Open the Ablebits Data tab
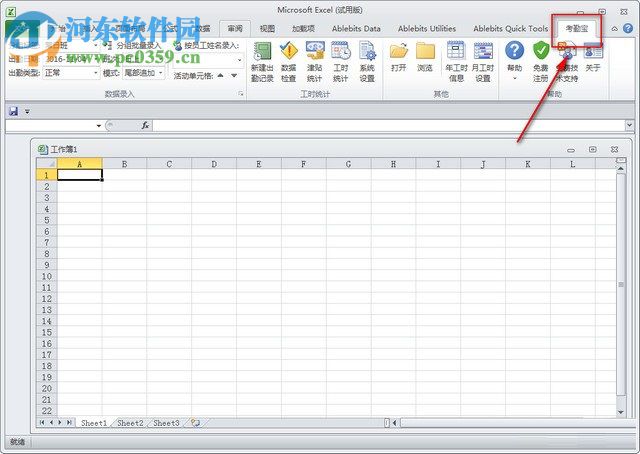Screen dimensions: 640x454 [x=356, y=29]
